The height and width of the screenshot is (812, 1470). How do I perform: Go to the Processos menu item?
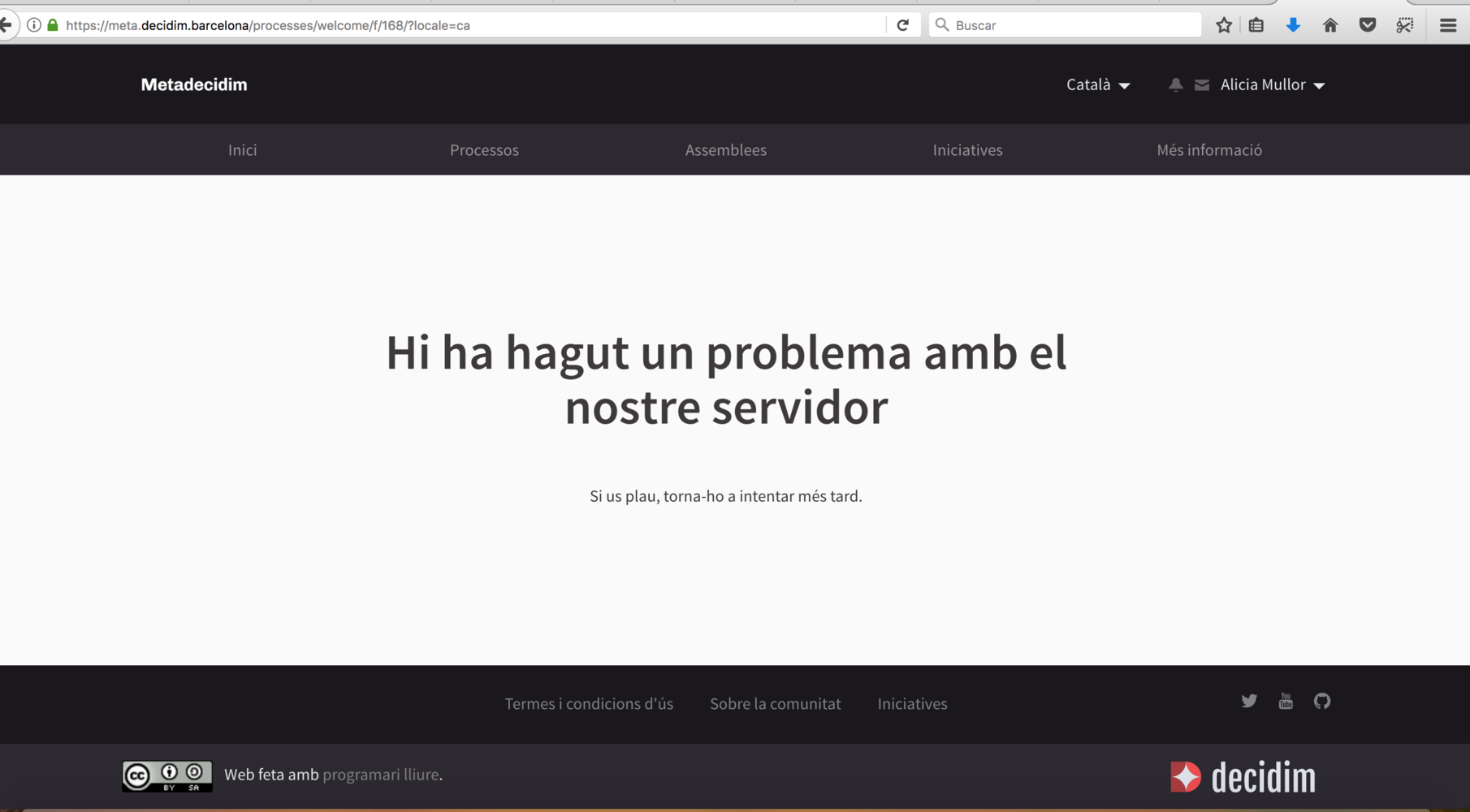484,150
